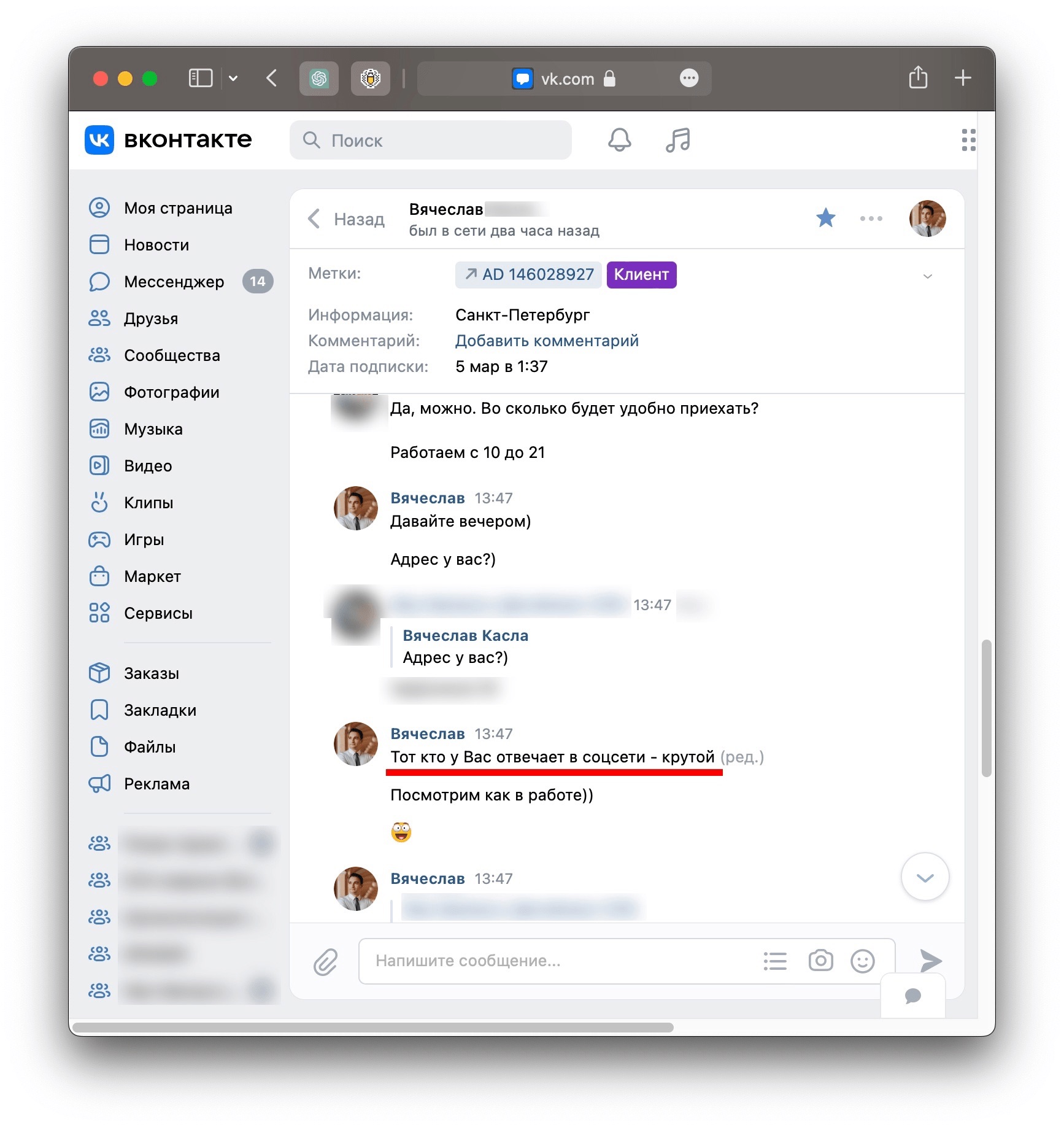Toggle the star important-chat marker

(x=825, y=218)
